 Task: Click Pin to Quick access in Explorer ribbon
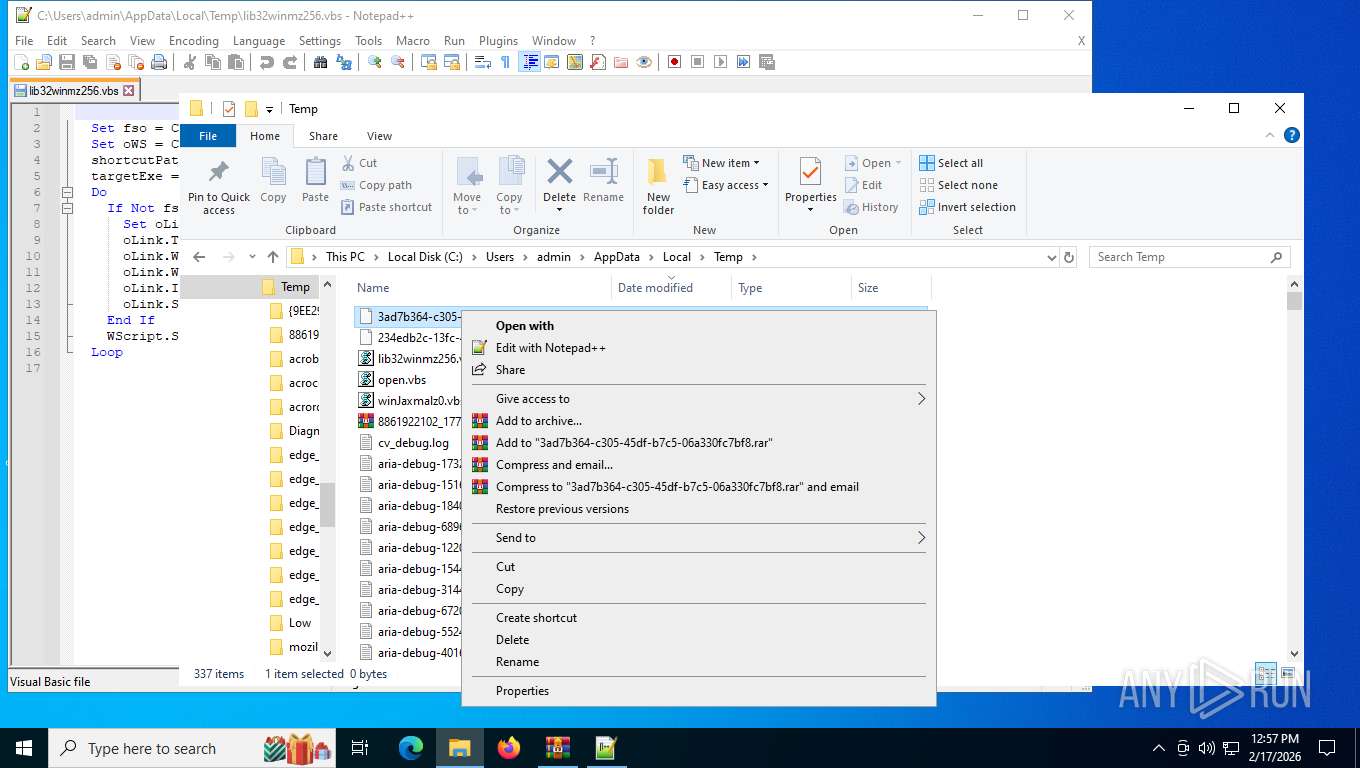pos(219,187)
